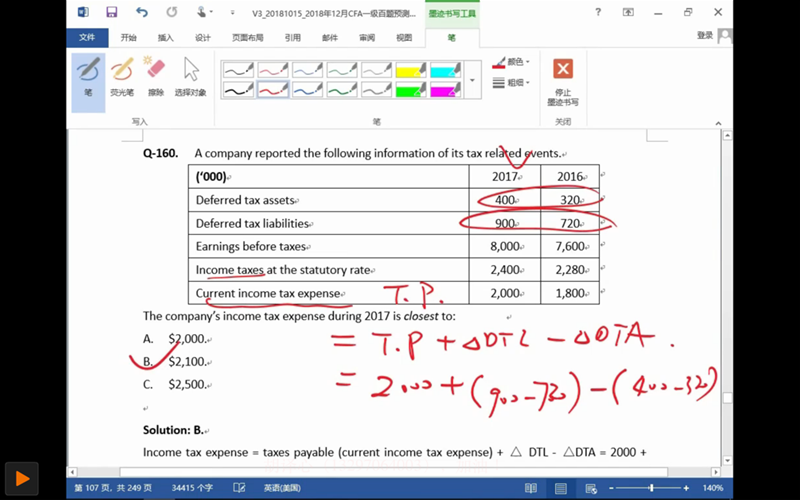Image resolution: width=800 pixels, height=500 pixels.
Task: Click zoom out minus button
Action: pos(611,488)
